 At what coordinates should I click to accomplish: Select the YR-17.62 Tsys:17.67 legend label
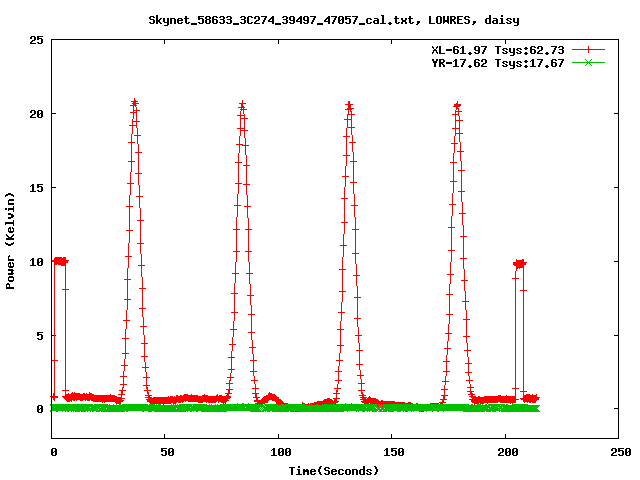pyautogui.click(x=498, y=63)
